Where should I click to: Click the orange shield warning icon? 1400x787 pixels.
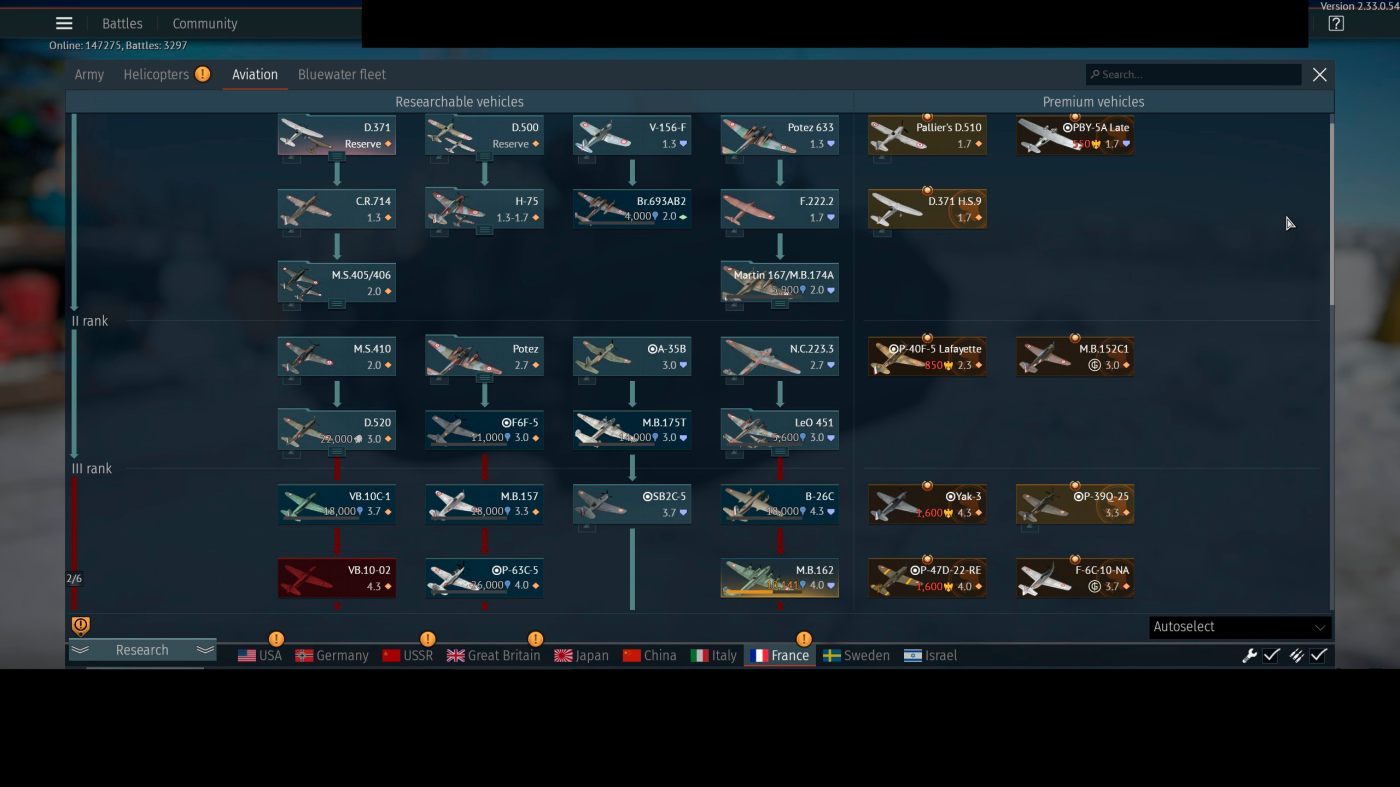81,626
